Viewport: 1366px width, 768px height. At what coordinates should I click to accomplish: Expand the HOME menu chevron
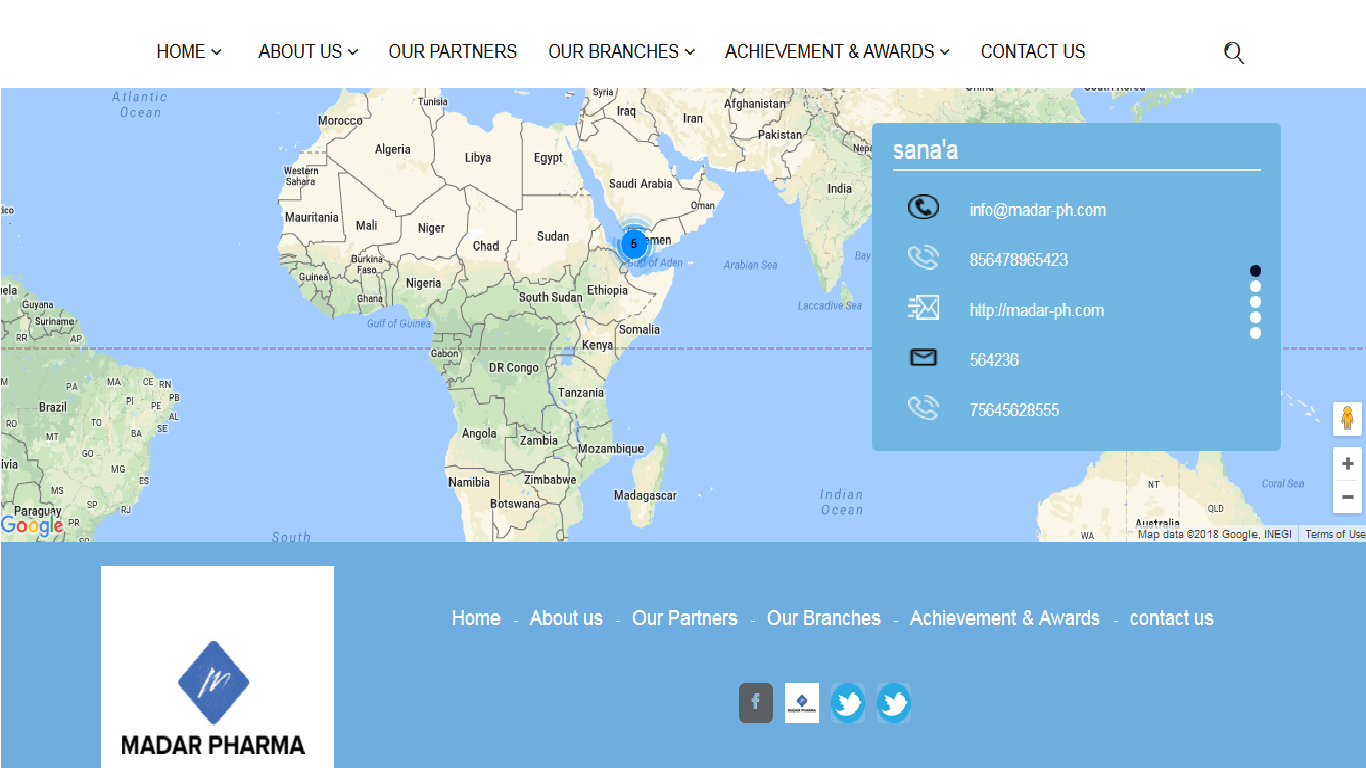[217, 52]
